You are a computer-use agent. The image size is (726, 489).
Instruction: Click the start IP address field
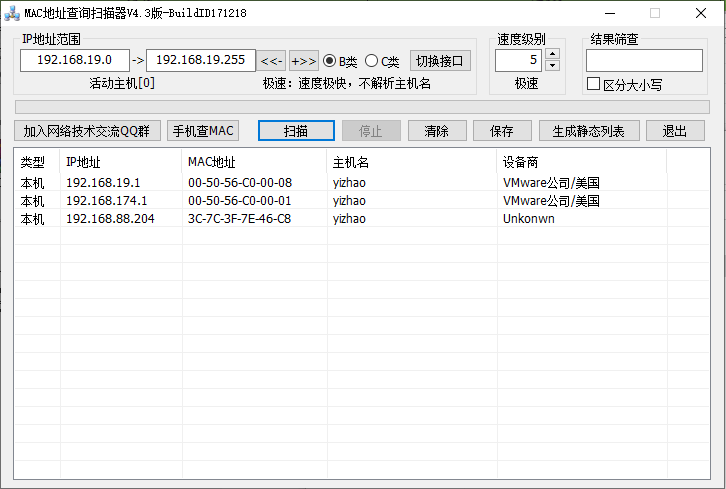(74, 61)
